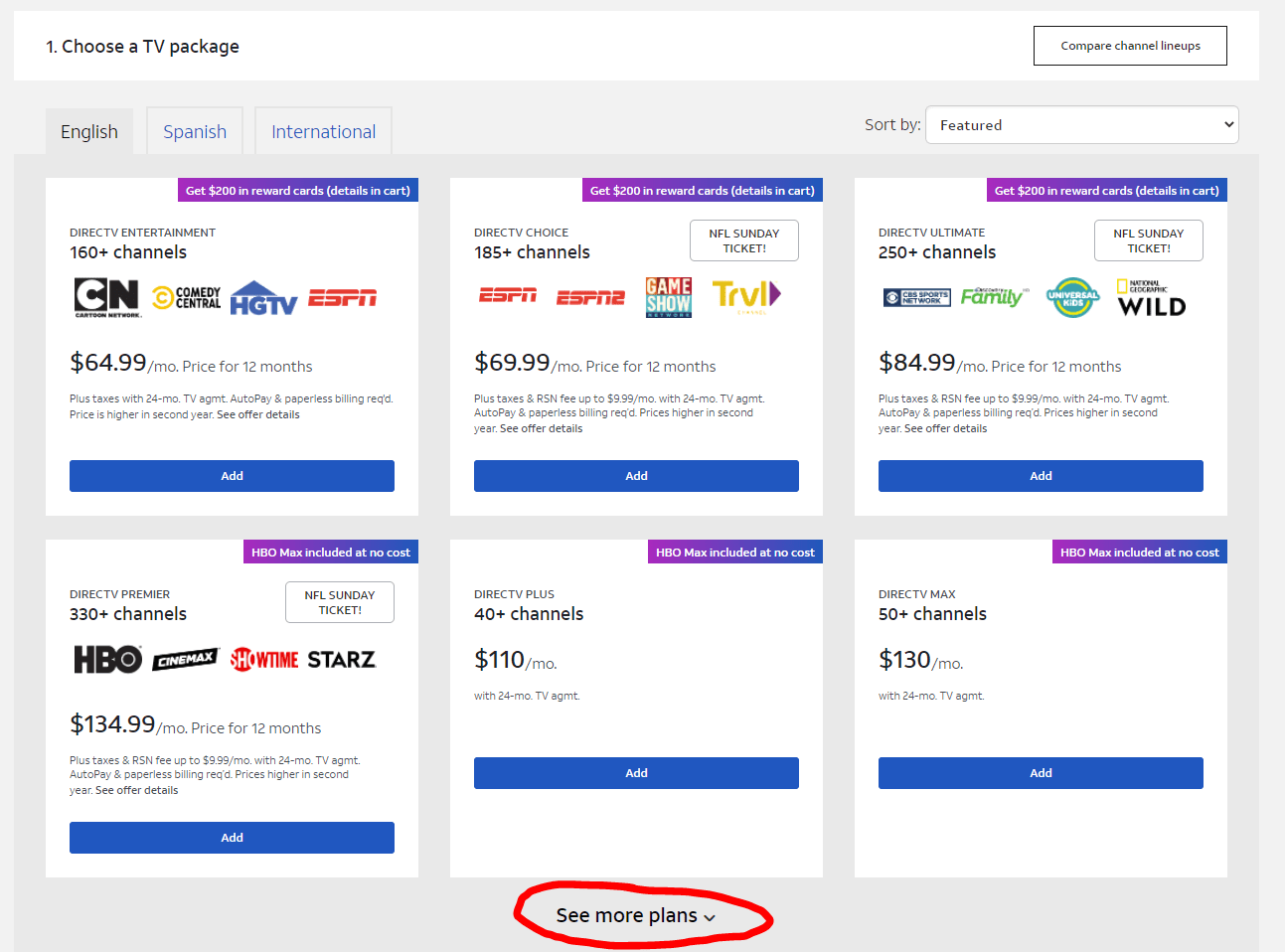The width and height of the screenshot is (1285, 952).
Task: Click the '250+ channels' text
Action: 937,252
